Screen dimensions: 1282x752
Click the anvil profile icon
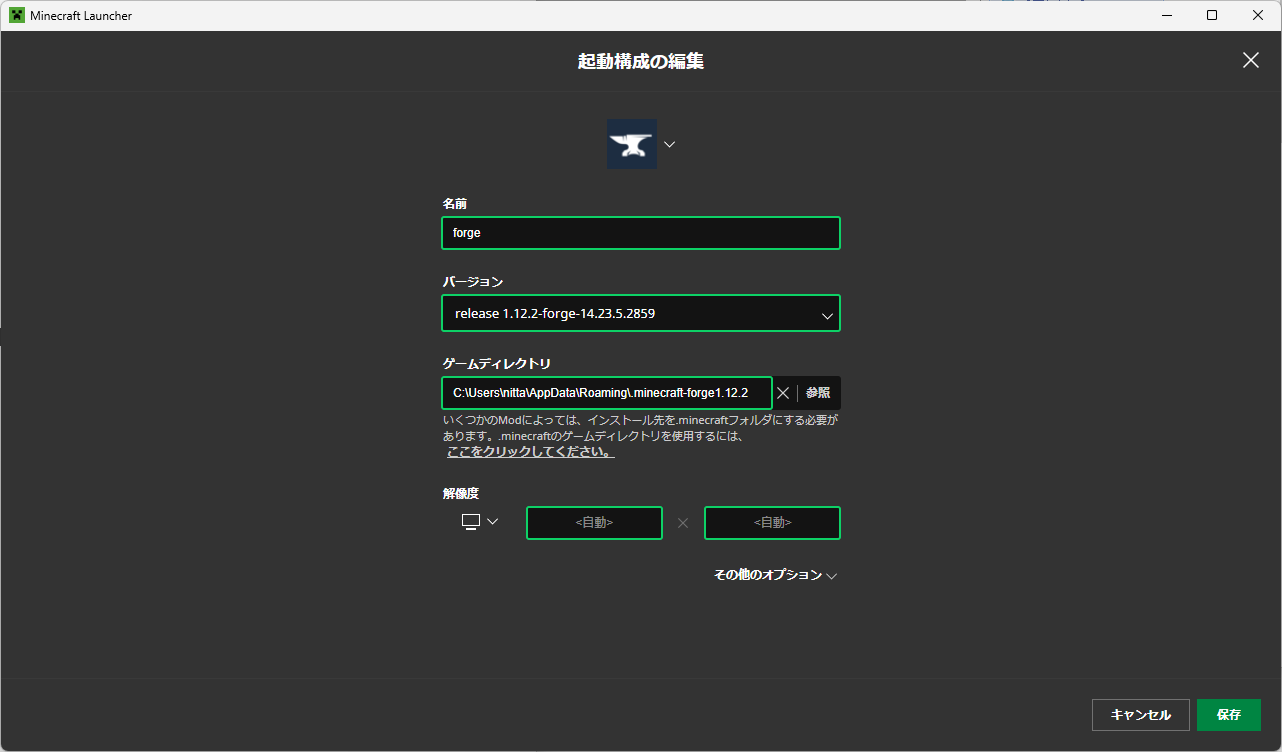point(632,144)
